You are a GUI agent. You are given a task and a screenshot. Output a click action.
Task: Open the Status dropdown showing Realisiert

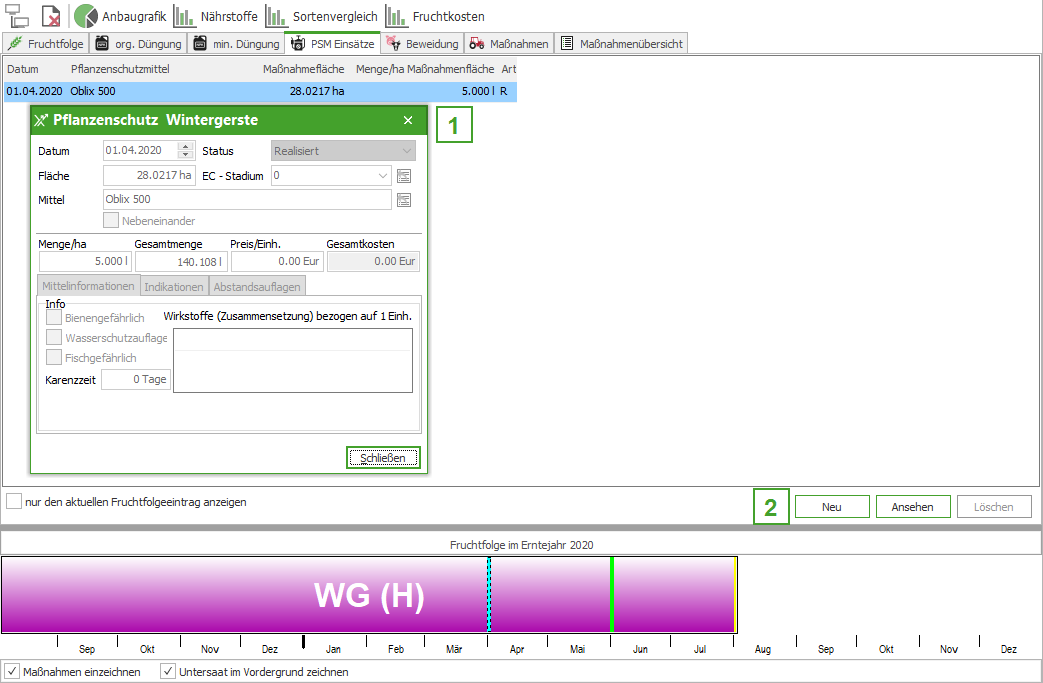coord(343,151)
